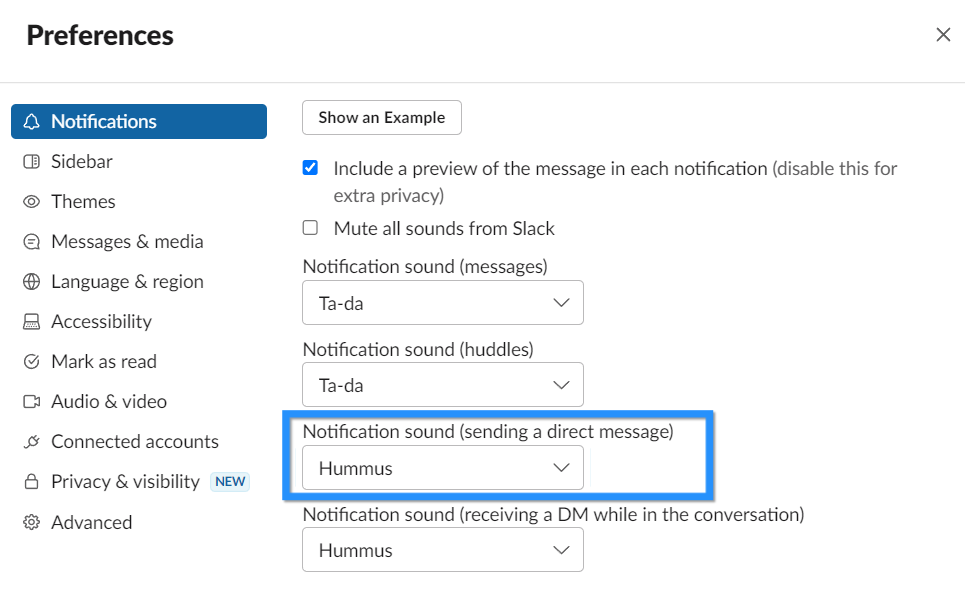This screenshot has width=965, height=611.
Task: Enable Mute all sounds from Slack
Action: 310,228
